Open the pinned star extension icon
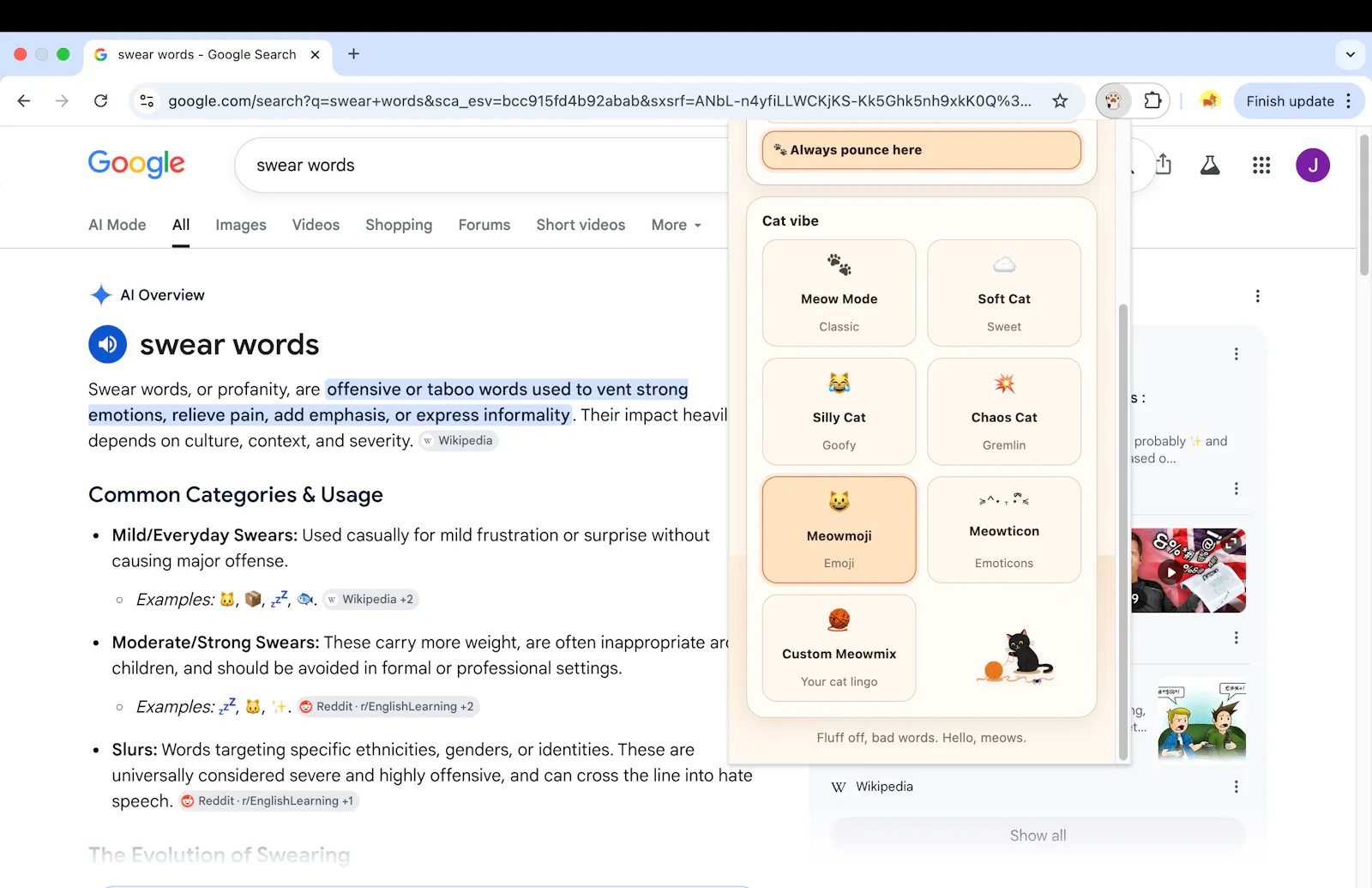 tap(1209, 101)
